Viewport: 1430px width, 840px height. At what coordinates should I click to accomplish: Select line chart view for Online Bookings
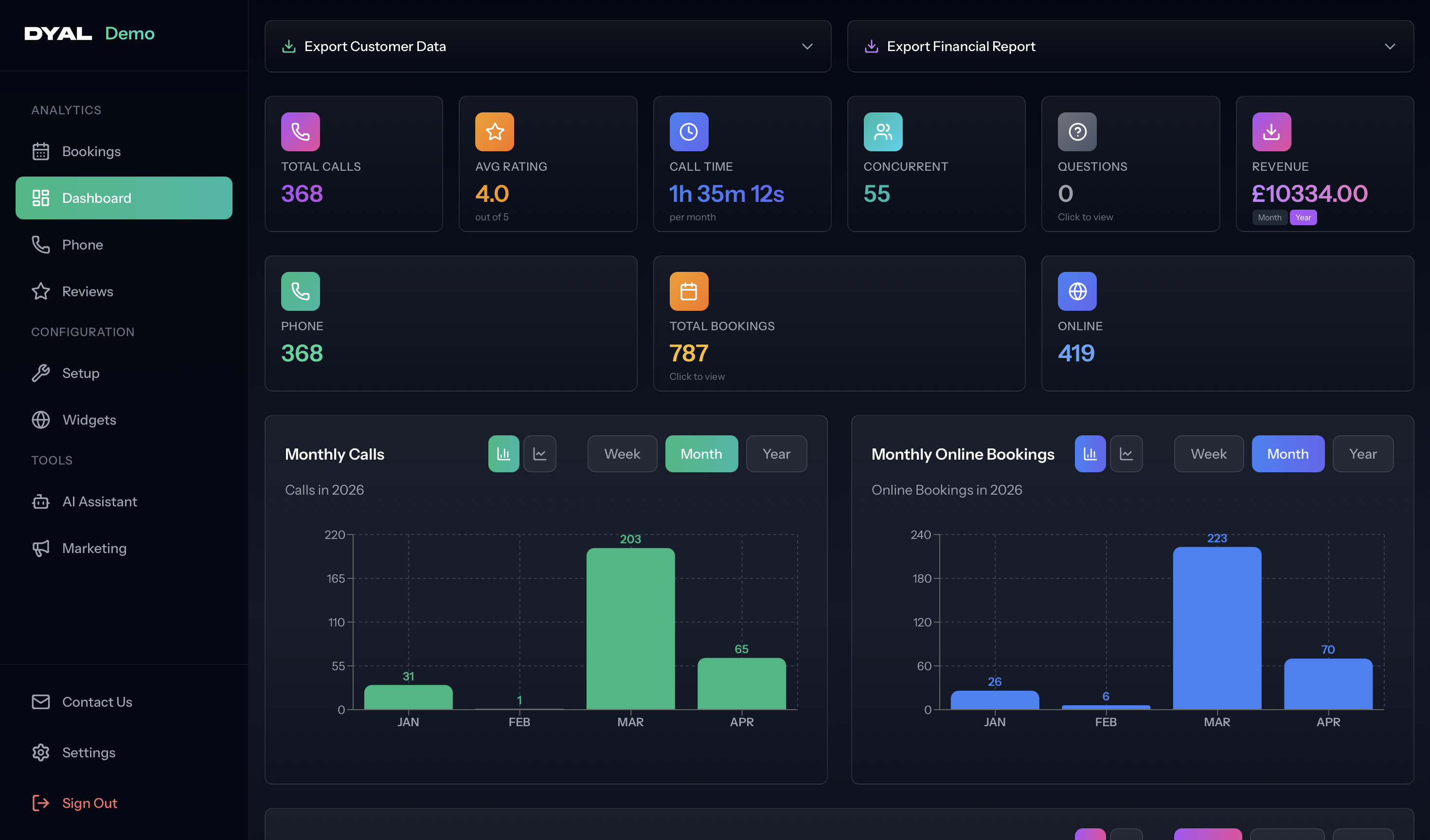1126,454
